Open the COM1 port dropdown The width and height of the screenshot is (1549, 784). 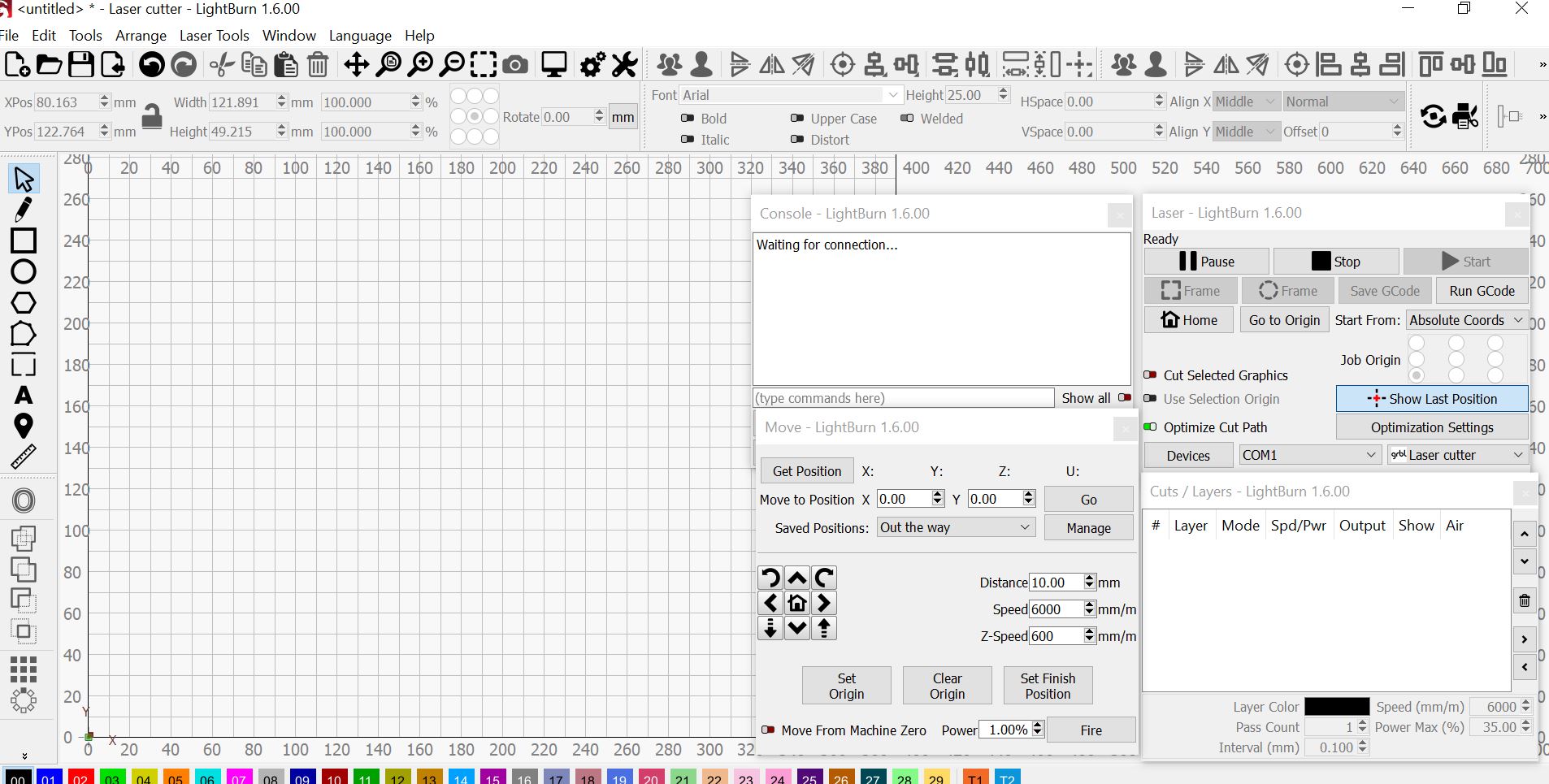pyautogui.click(x=1308, y=455)
